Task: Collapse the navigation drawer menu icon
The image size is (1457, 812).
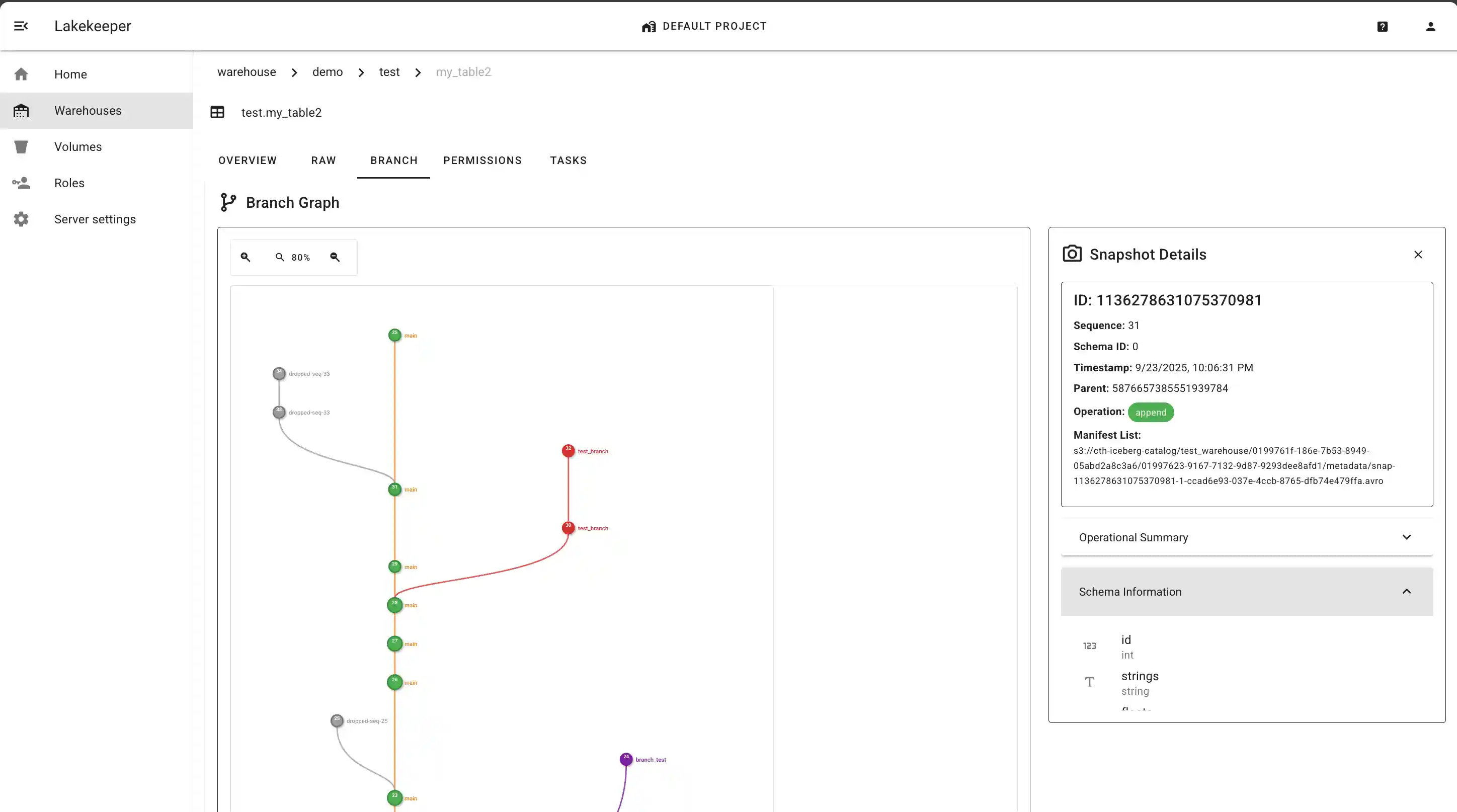Action: (21, 26)
